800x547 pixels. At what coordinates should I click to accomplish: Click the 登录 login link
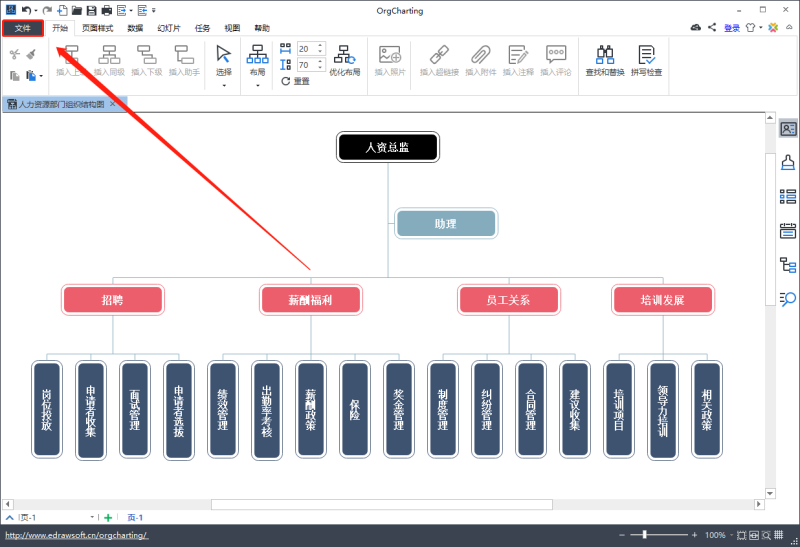(x=732, y=28)
